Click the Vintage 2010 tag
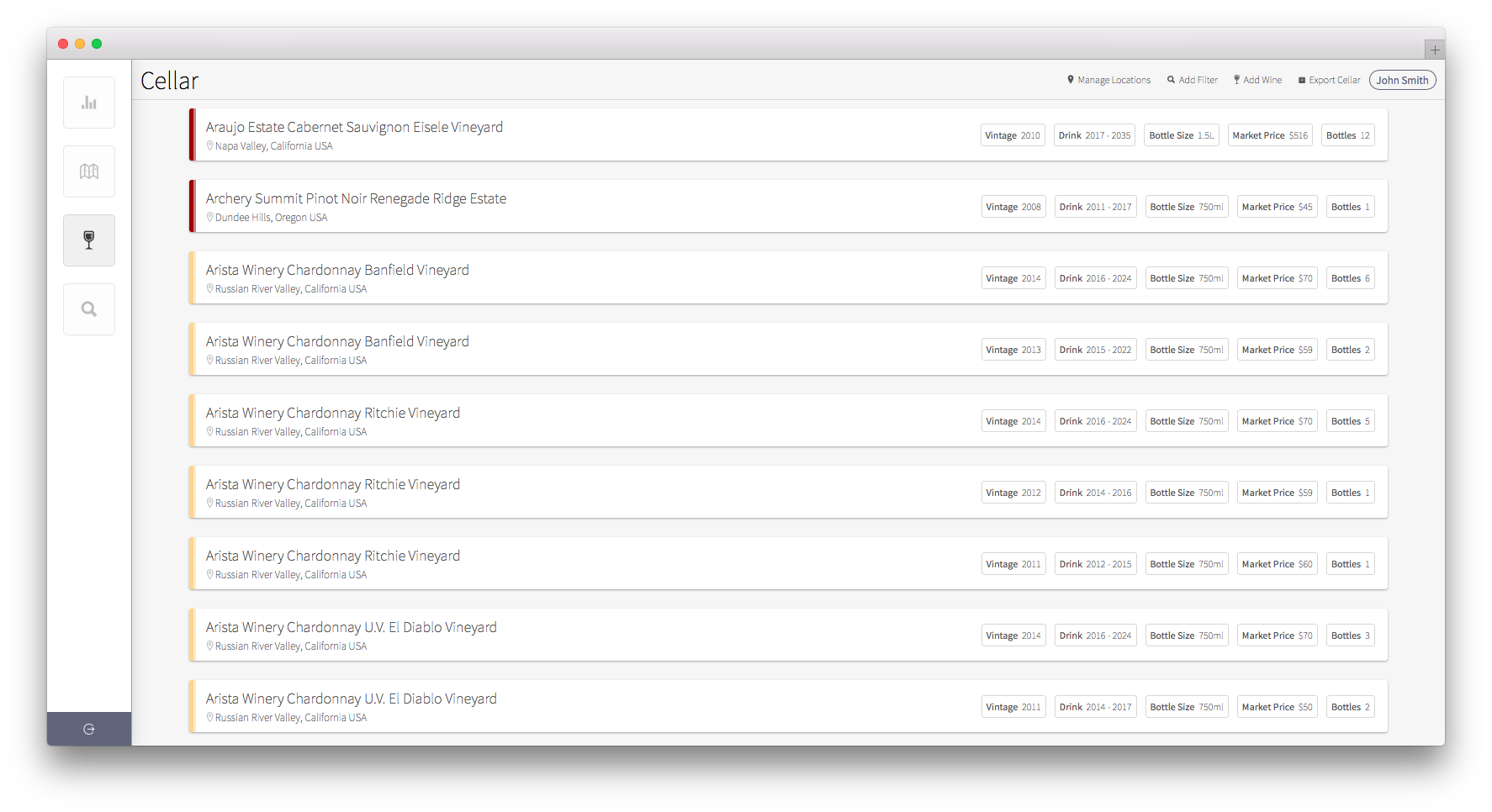 1013,135
